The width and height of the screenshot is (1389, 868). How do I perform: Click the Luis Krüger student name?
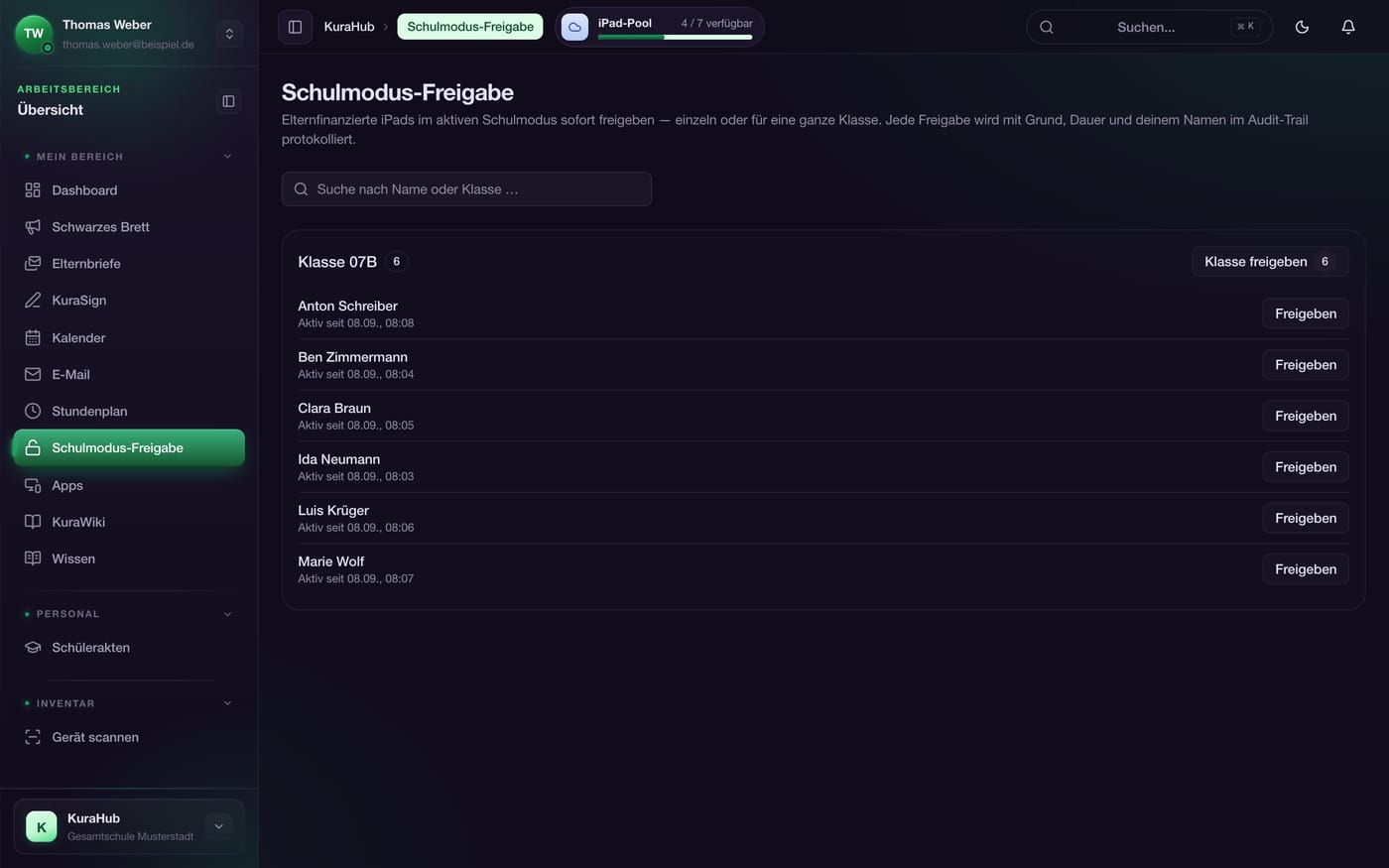tap(333, 510)
